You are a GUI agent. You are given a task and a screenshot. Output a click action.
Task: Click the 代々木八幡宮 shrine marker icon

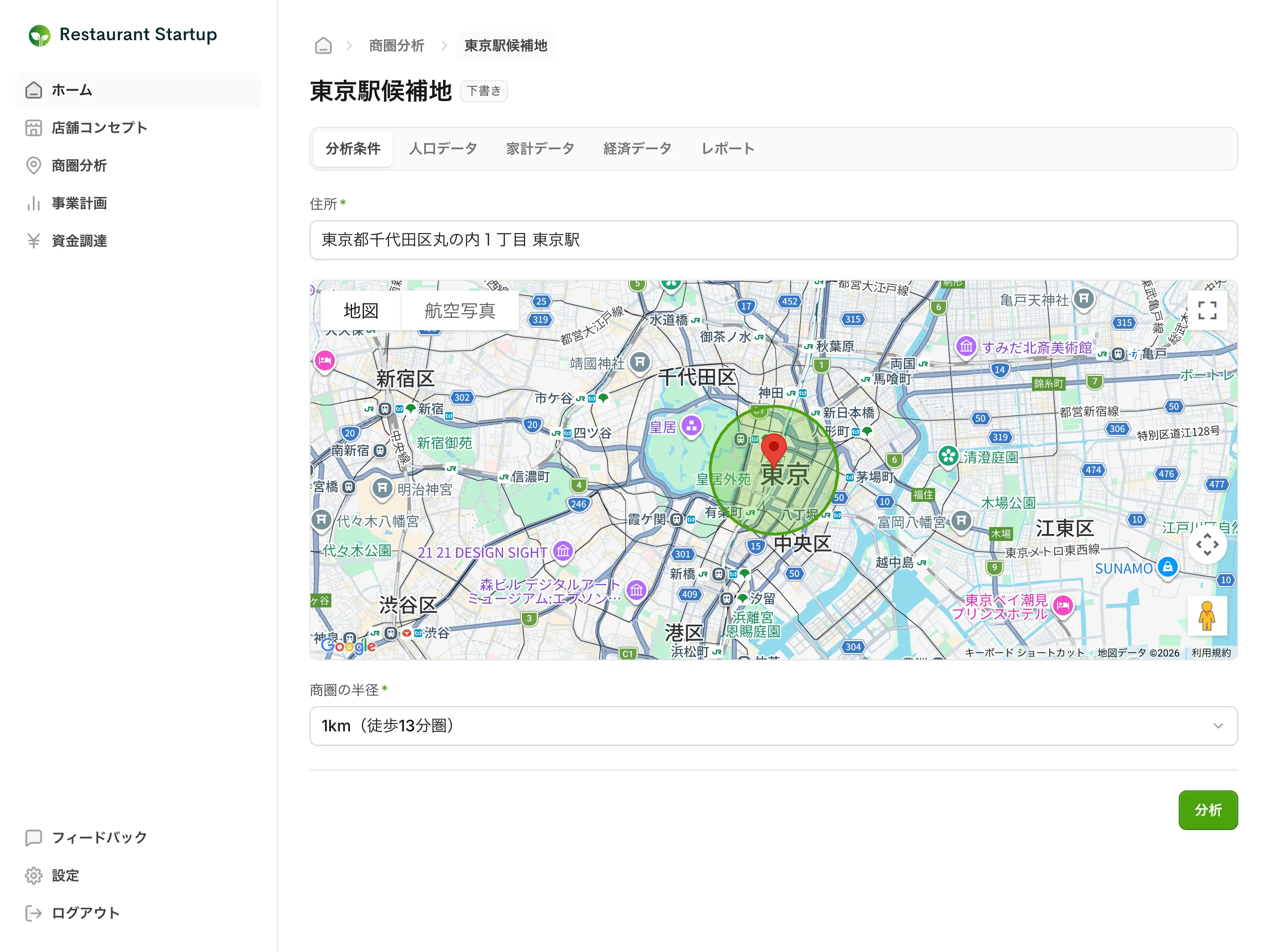point(321,520)
